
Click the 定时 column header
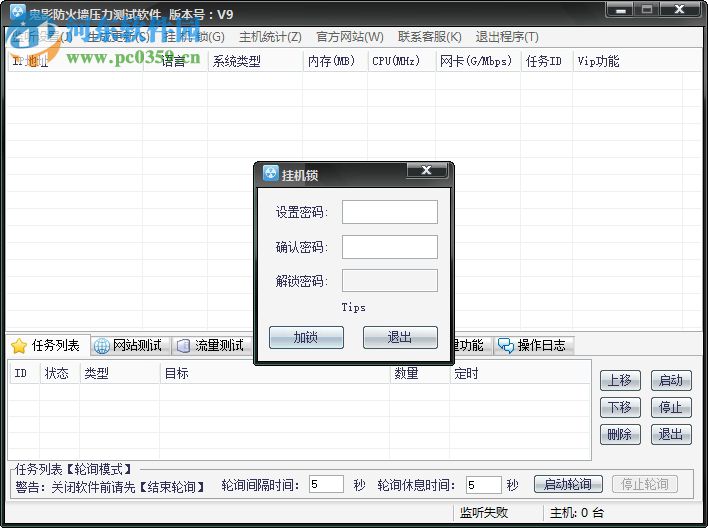click(520, 373)
